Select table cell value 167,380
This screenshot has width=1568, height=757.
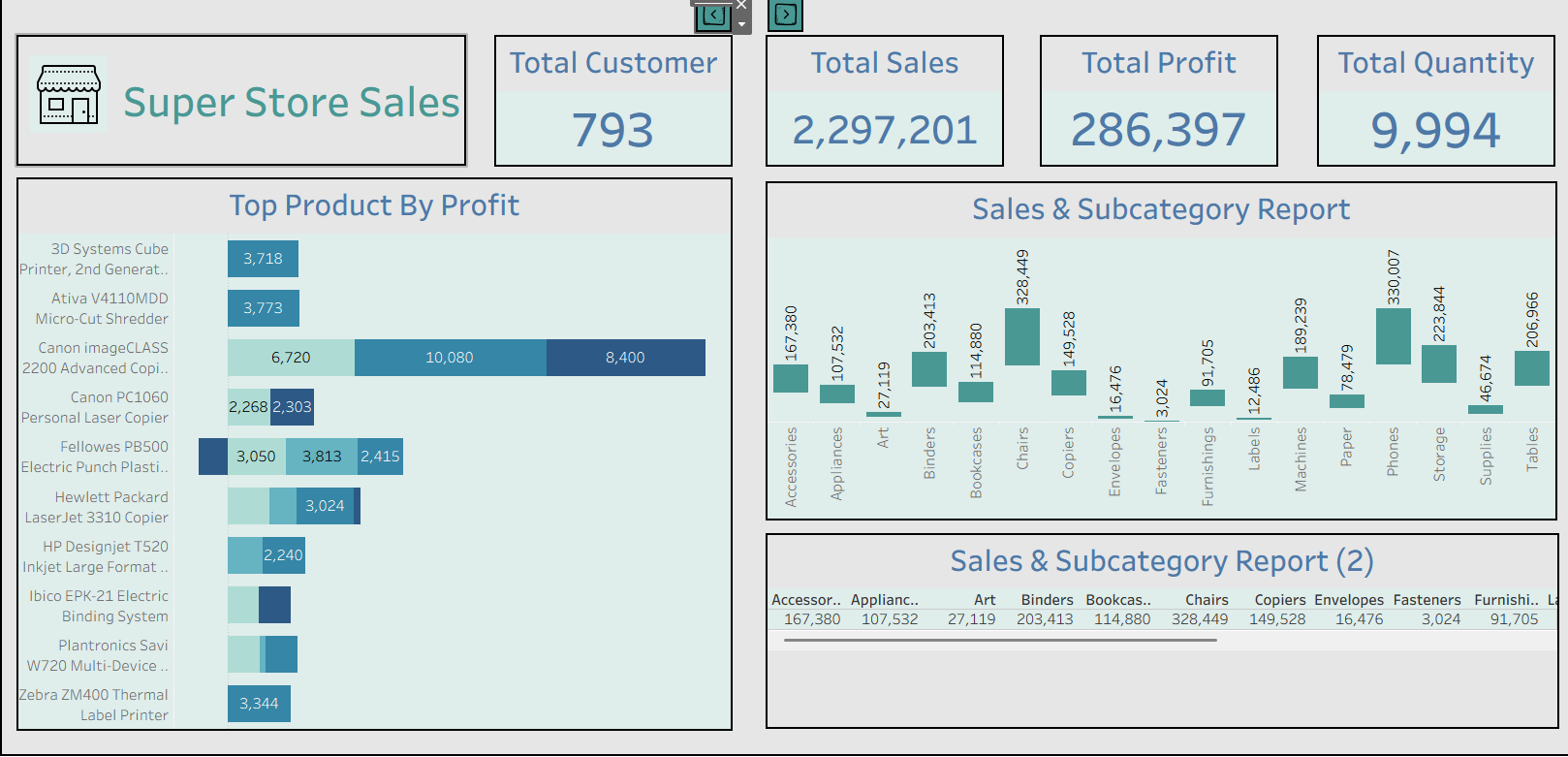pyautogui.click(x=812, y=619)
